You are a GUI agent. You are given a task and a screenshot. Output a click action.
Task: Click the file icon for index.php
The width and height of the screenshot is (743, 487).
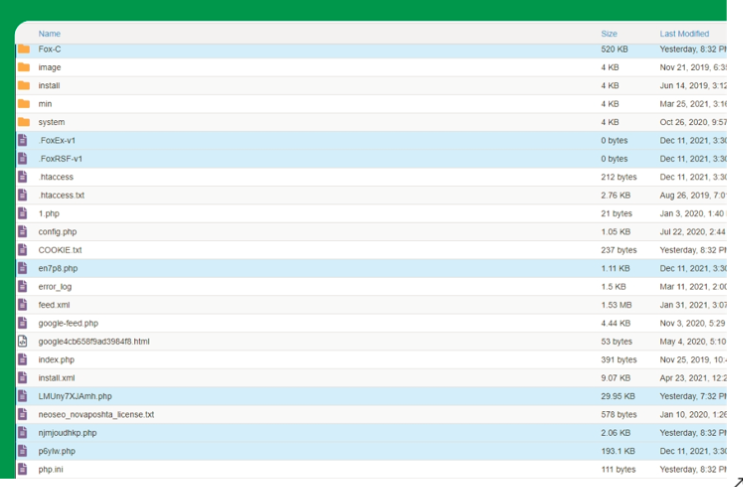pyautogui.click(x=22, y=360)
